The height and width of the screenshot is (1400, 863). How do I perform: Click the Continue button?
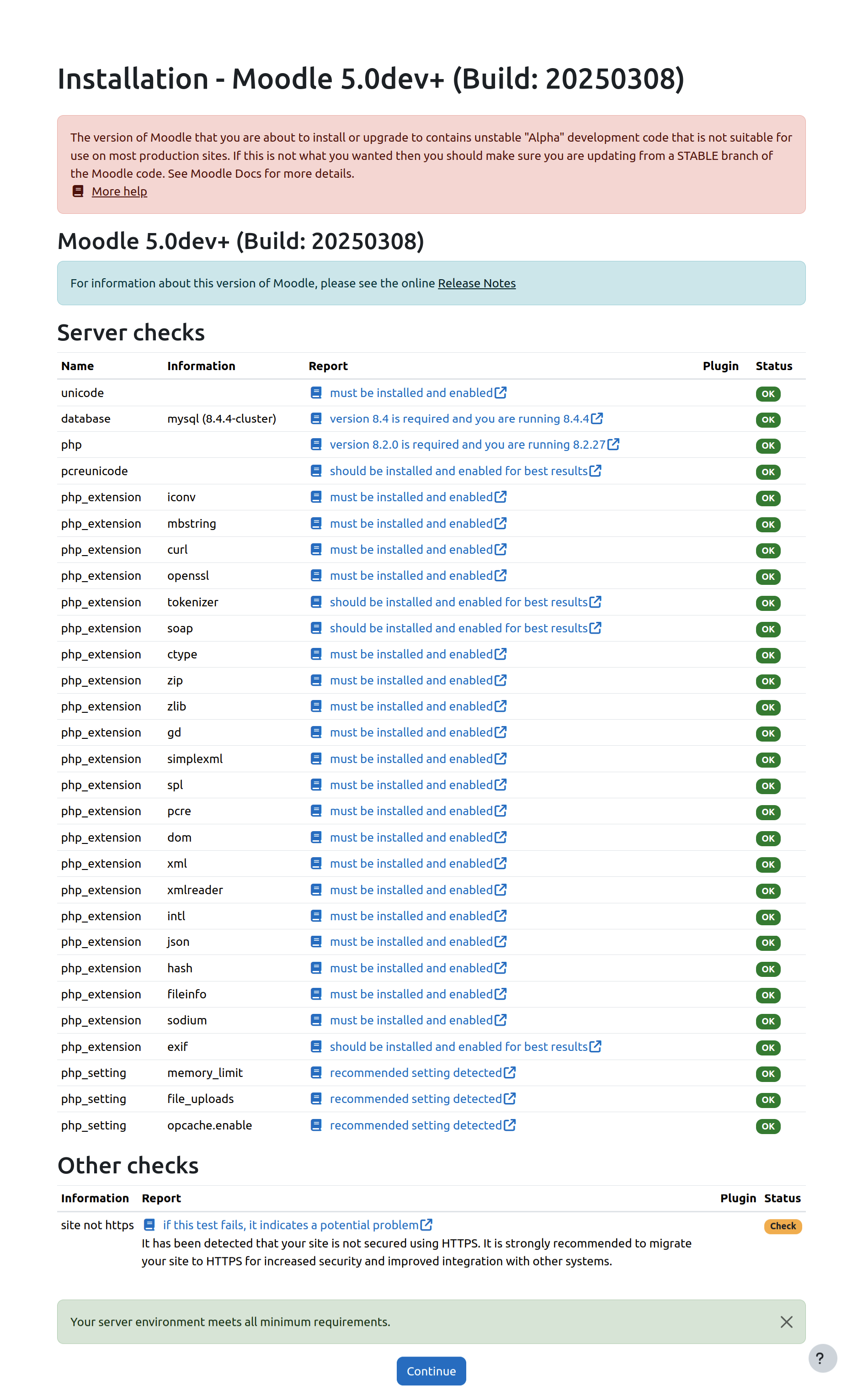(x=431, y=1371)
